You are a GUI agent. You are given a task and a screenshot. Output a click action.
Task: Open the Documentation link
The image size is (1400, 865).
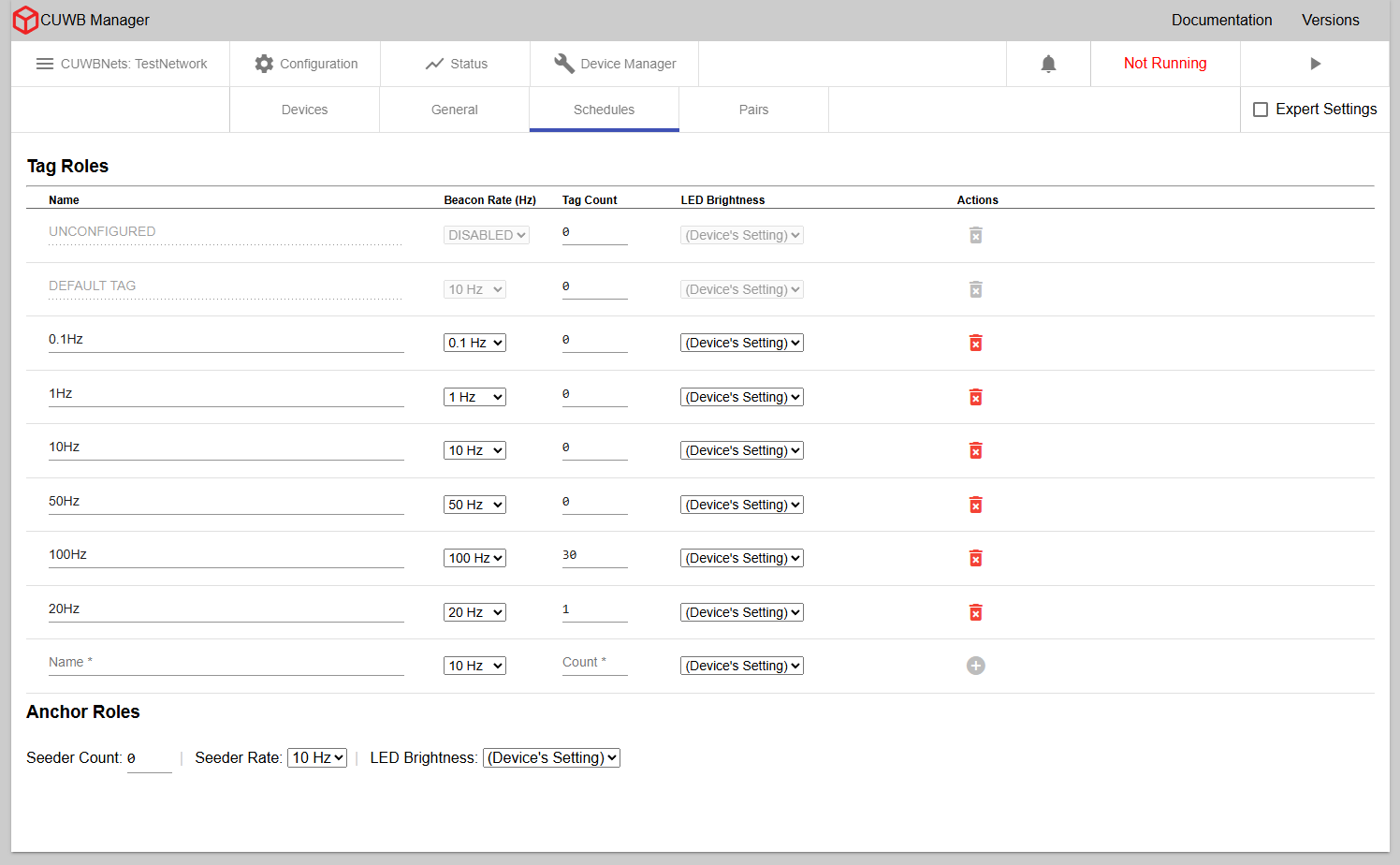[1221, 20]
